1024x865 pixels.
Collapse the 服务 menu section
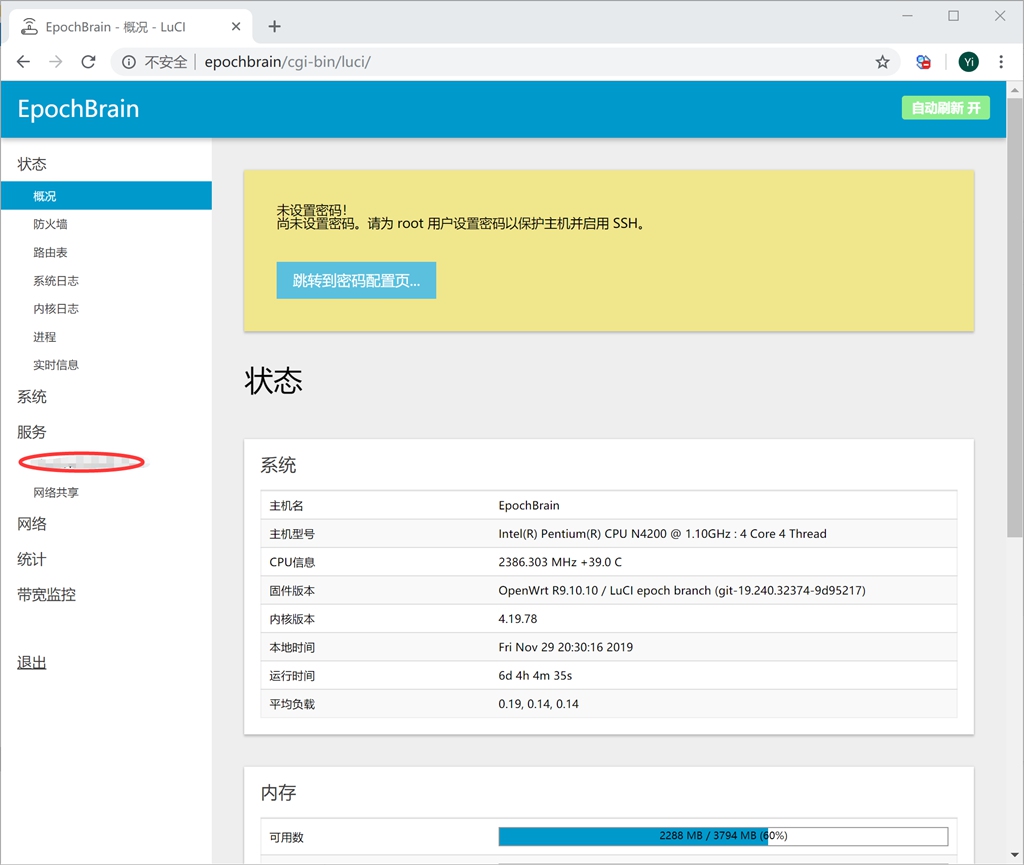[x=32, y=432]
